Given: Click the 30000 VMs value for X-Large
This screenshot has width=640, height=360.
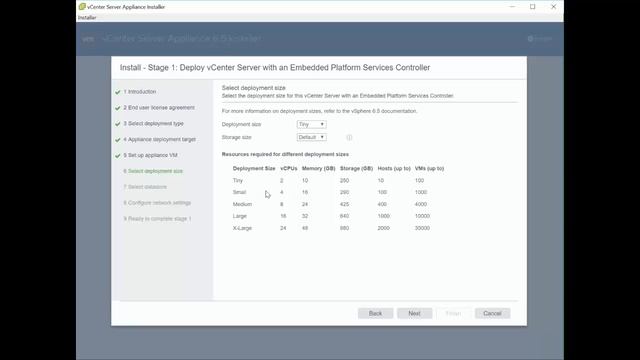Looking at the screenshot, I should coord(422,228).
